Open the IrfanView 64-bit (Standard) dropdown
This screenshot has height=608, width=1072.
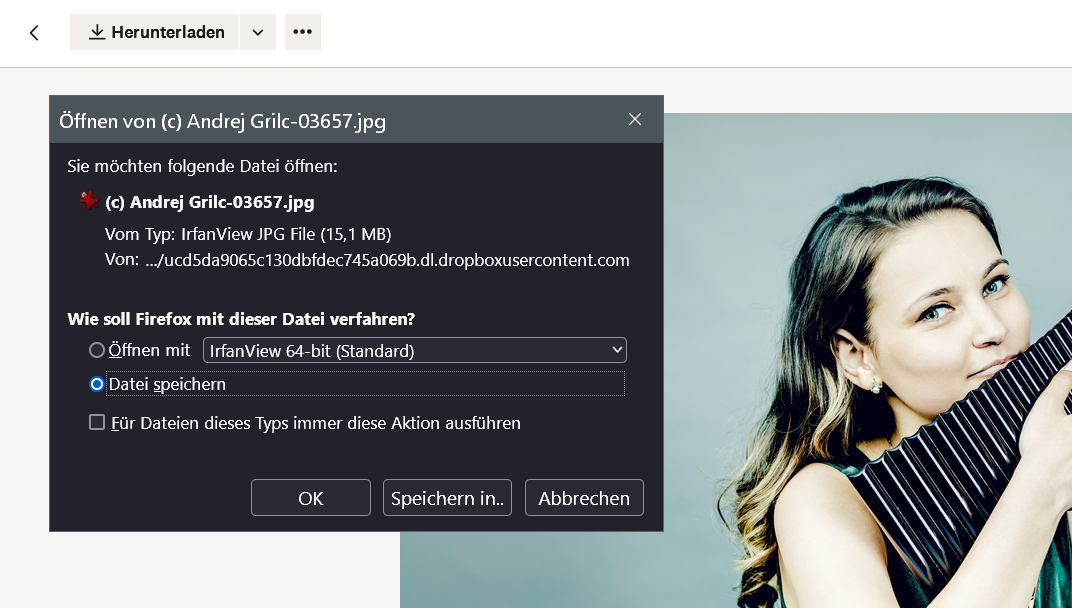(414, 350)
